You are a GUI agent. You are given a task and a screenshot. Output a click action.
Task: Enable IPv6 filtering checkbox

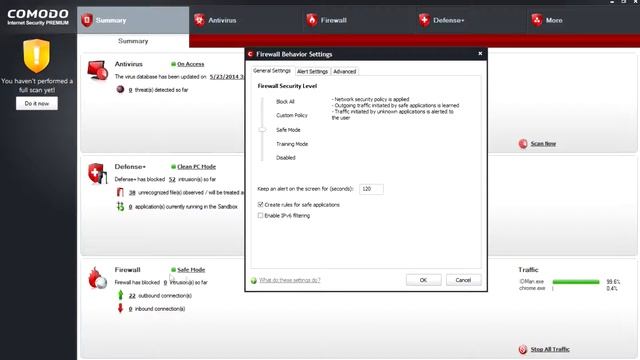point(260,216)
